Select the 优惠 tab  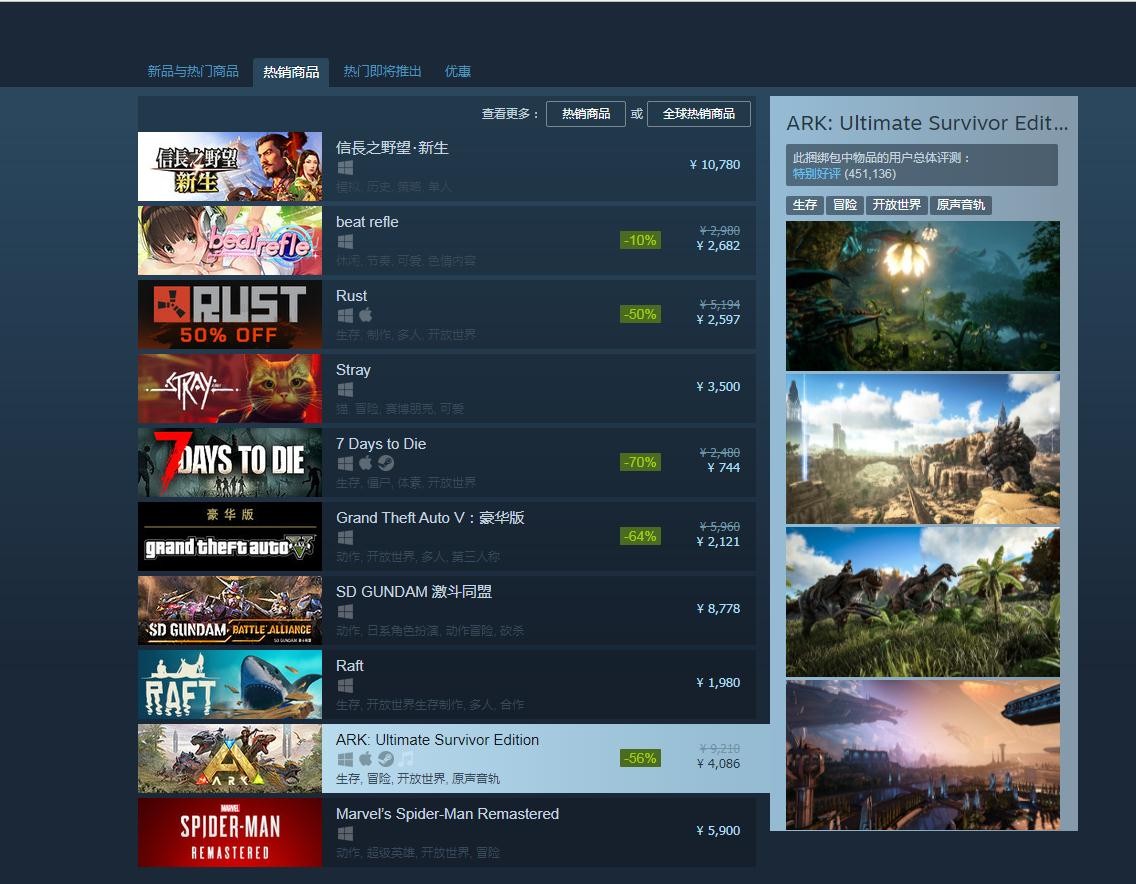pyautogui.click(x=457, y=71)
